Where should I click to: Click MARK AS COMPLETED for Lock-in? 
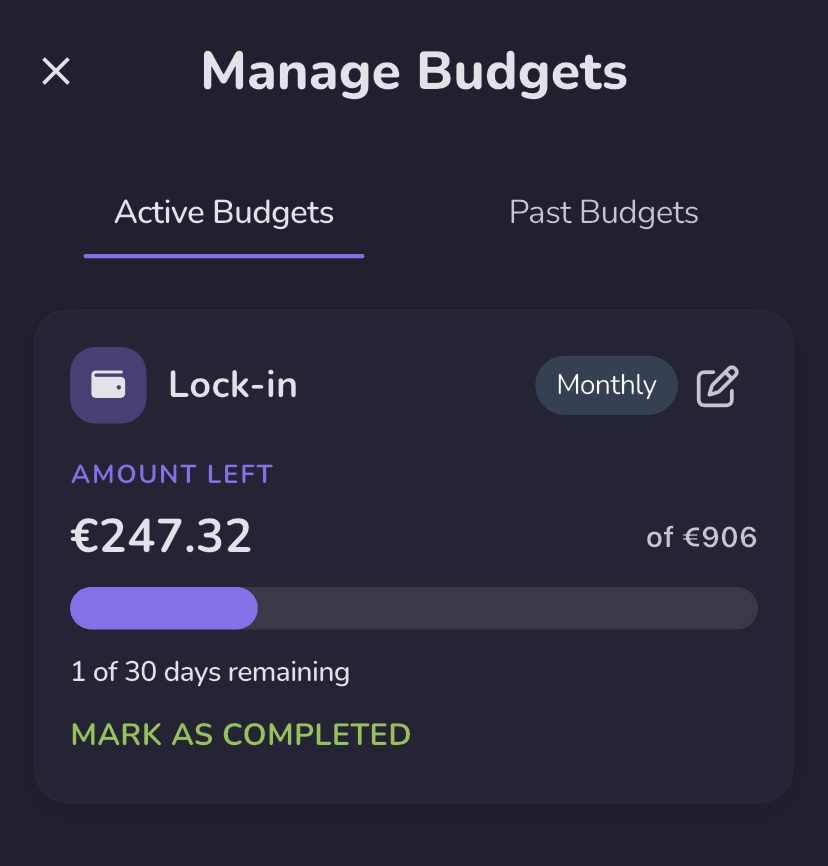click(x=238, y=734)
